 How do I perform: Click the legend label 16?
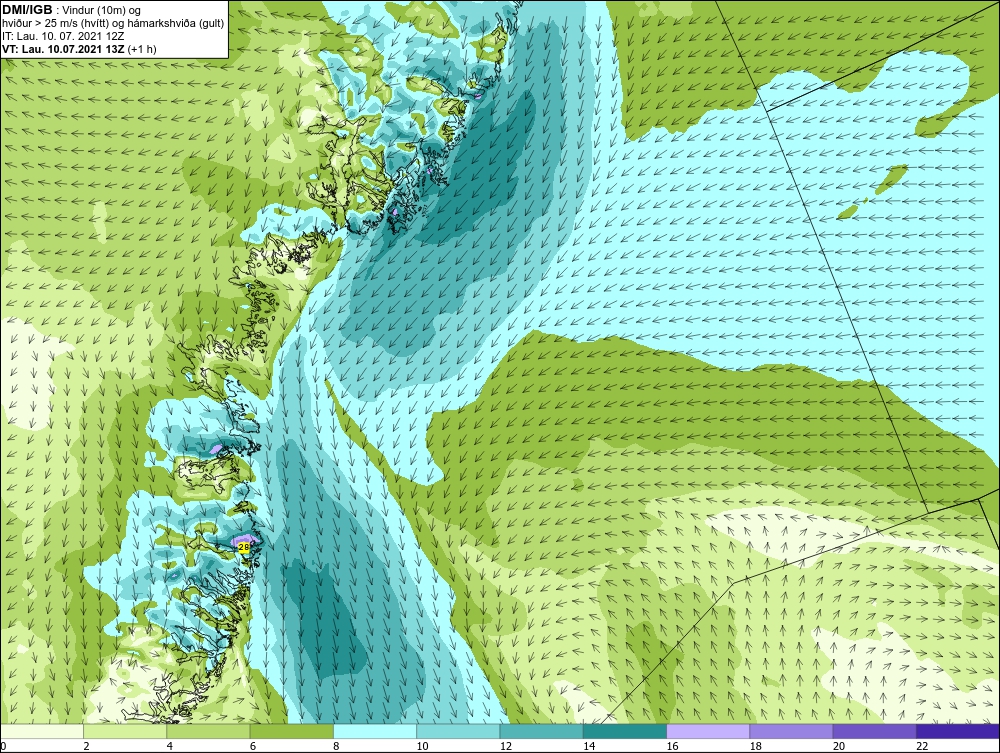click(x=672, y=746)
